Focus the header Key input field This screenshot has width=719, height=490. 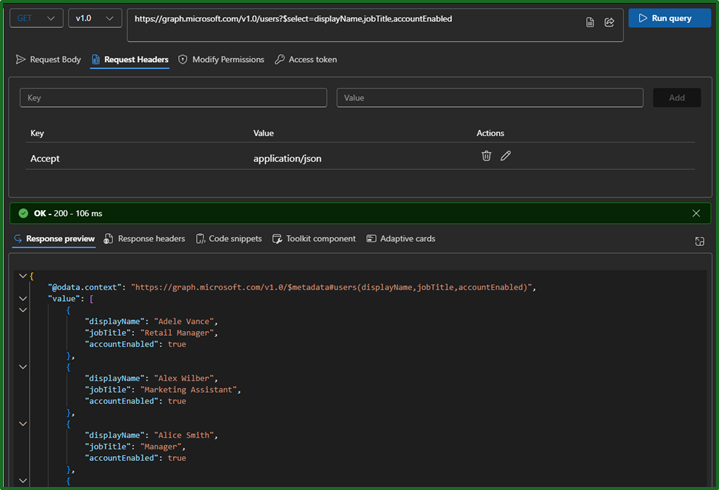tap(173, 98)
